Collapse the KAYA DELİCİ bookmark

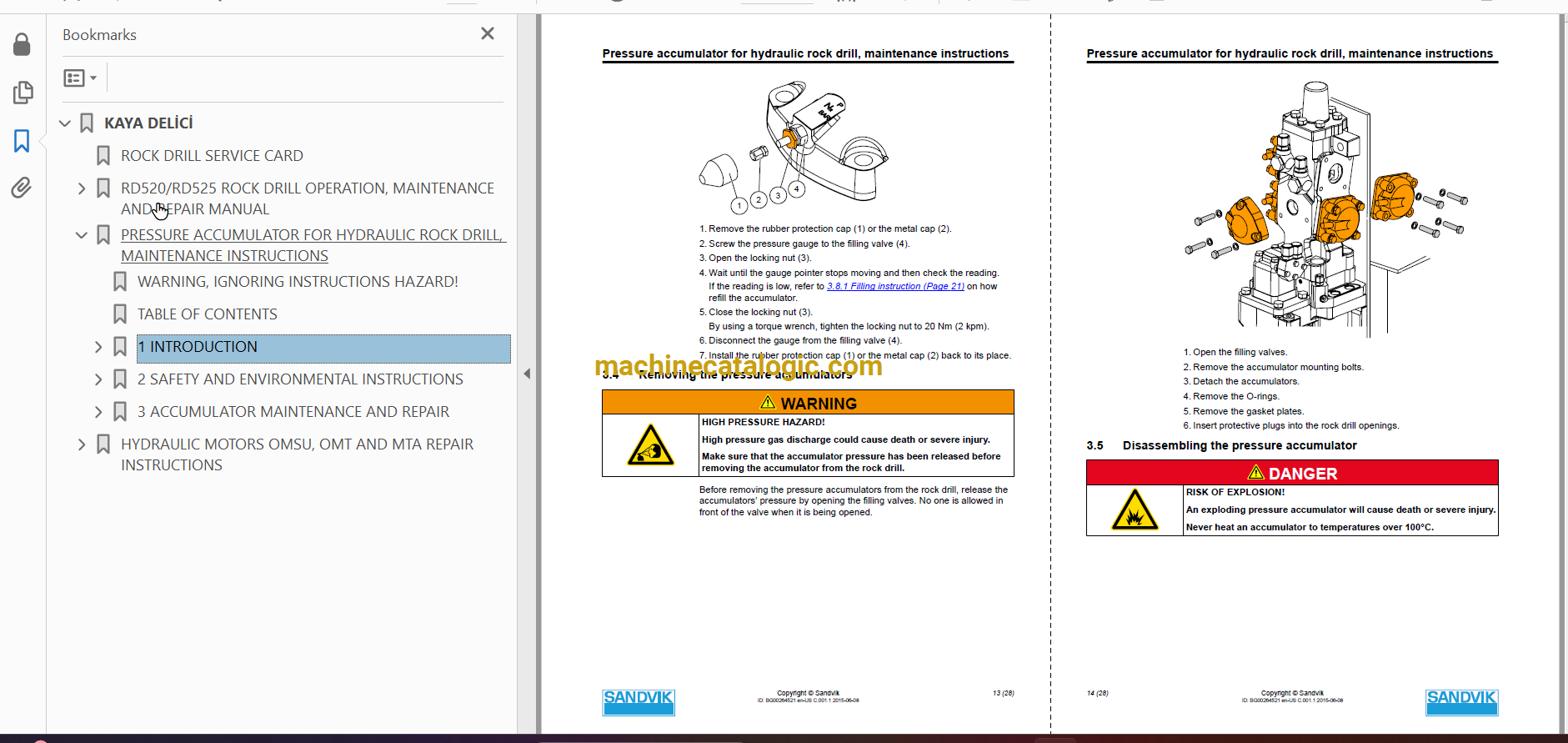(65, 123)
